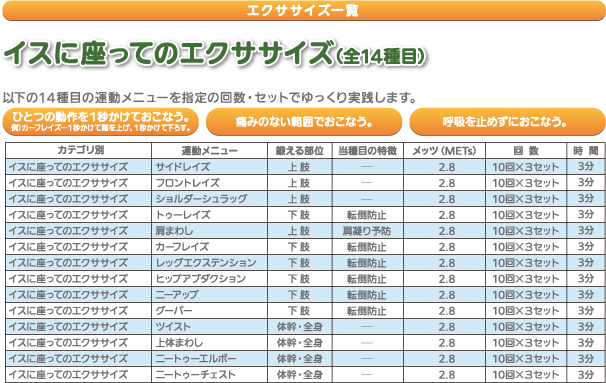Select the 上体まわし menu cell
The height and width of the screenshot is (383, 606).
pyautogui.click(x=209, y=343)
